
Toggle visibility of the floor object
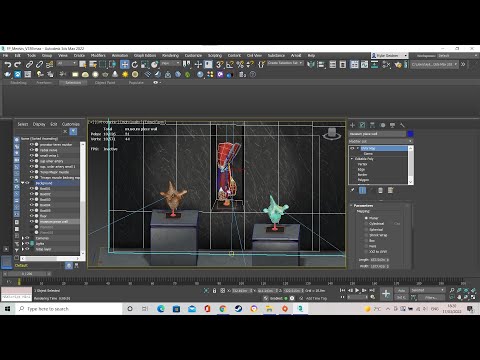[32, 216]
